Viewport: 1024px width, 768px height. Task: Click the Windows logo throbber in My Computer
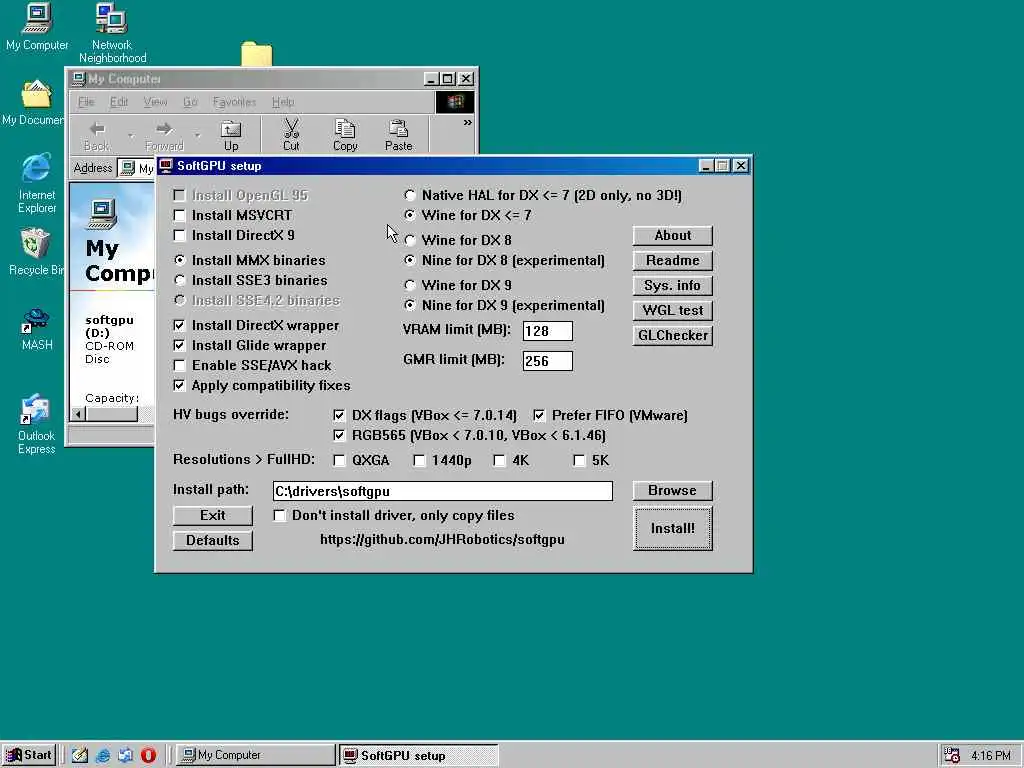[x=455, y=102]
